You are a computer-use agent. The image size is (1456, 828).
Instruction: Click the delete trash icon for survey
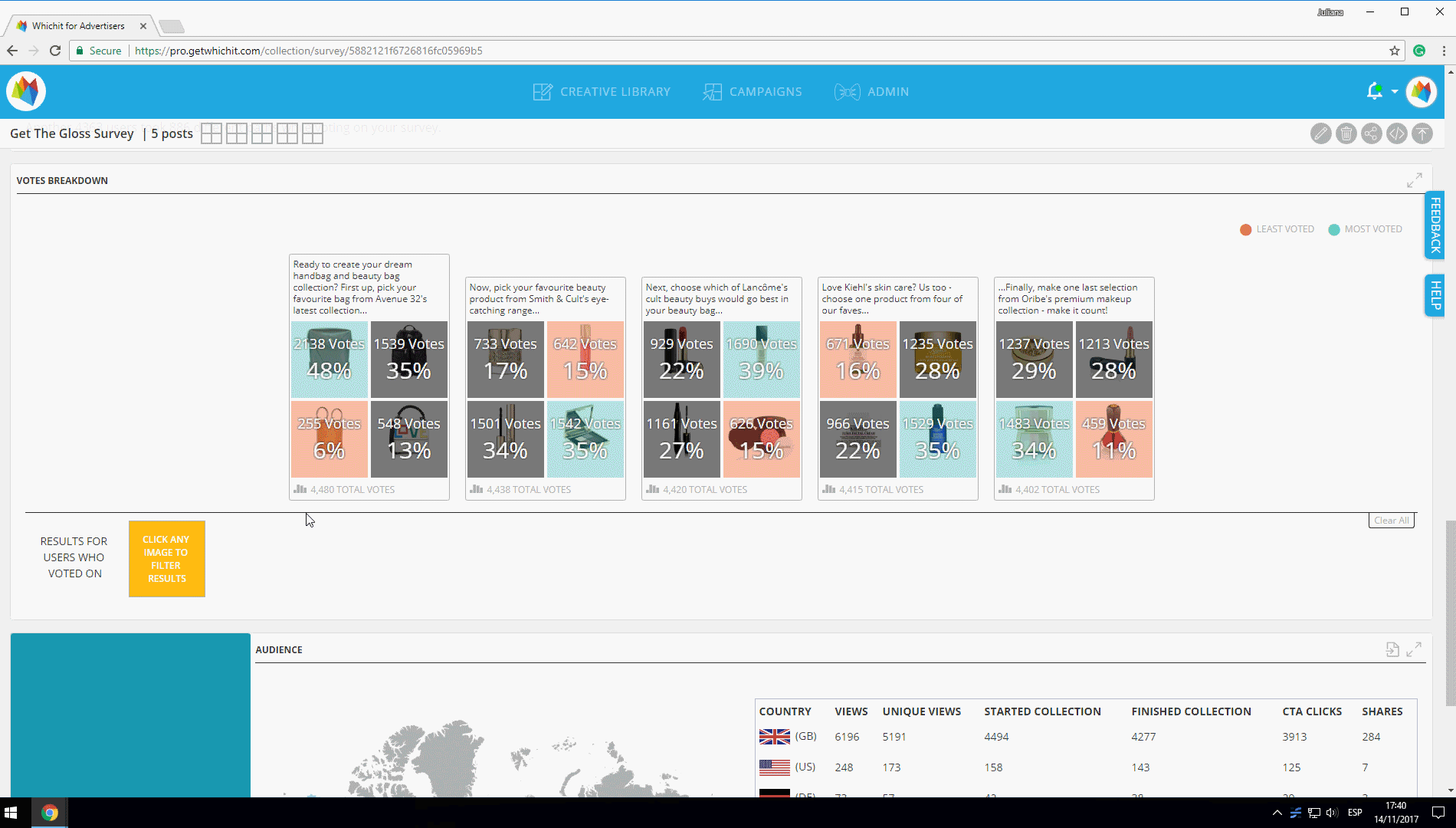click(x=1346, y=133)
